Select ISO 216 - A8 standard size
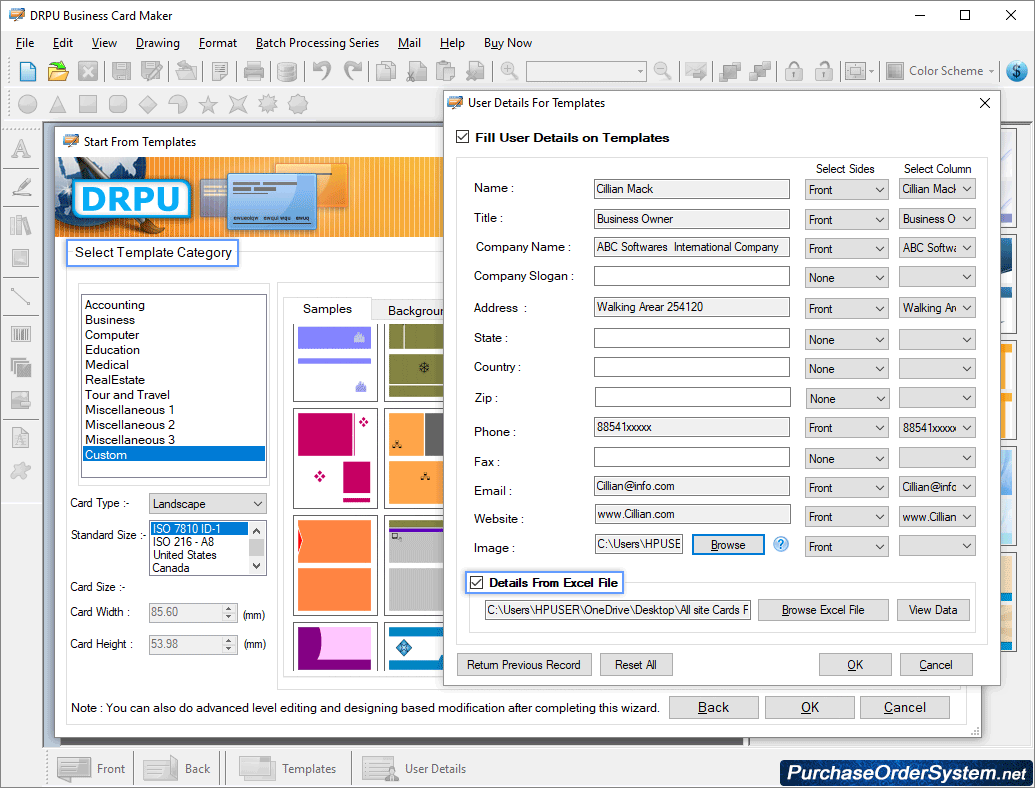 click(x=184, y=542)
